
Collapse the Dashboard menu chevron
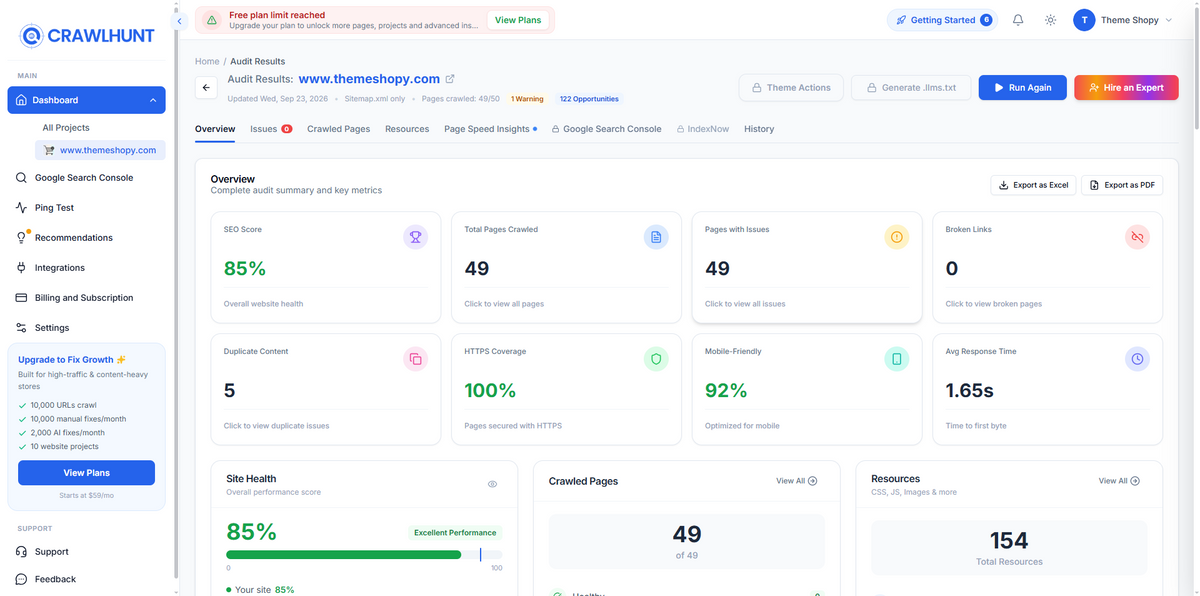point(153,100)
